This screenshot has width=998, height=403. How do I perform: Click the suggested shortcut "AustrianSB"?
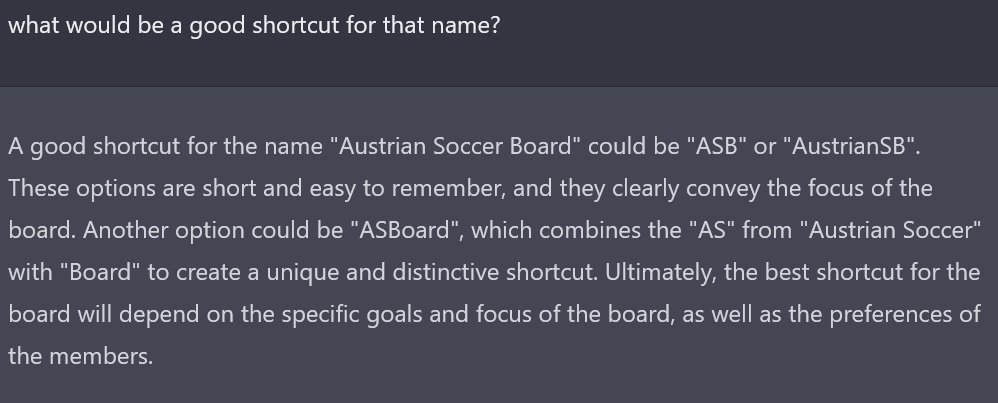click(x=850, y=146)
